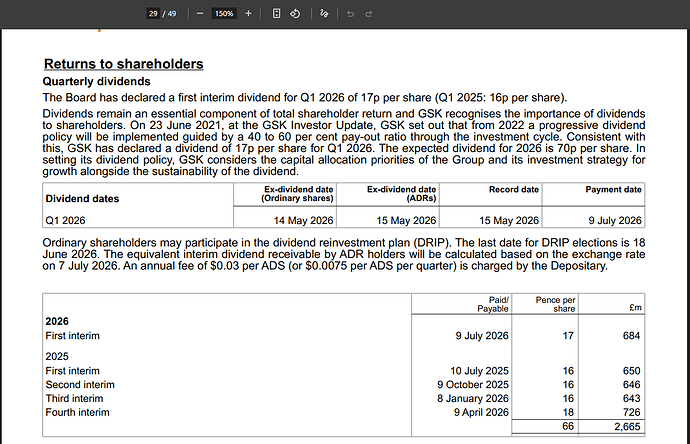Click the Fourth interim row label
Screen dimensions: 690x444
pos(77,412)
